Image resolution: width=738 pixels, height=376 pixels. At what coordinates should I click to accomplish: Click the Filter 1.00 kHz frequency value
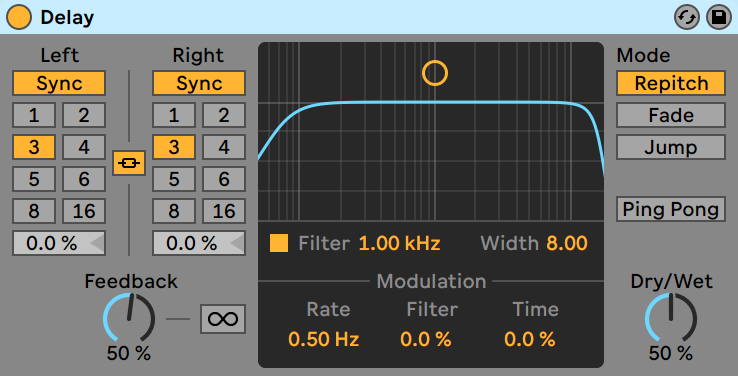click(400, 243)
